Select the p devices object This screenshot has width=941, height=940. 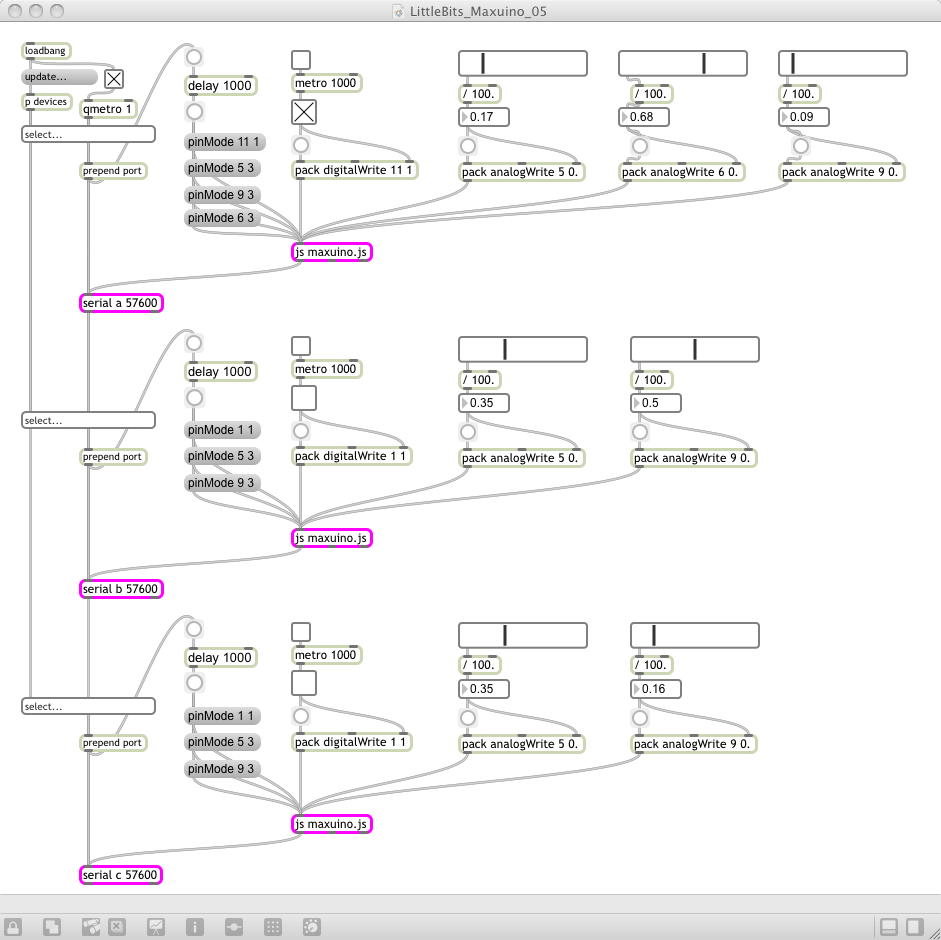pos(47,102)
